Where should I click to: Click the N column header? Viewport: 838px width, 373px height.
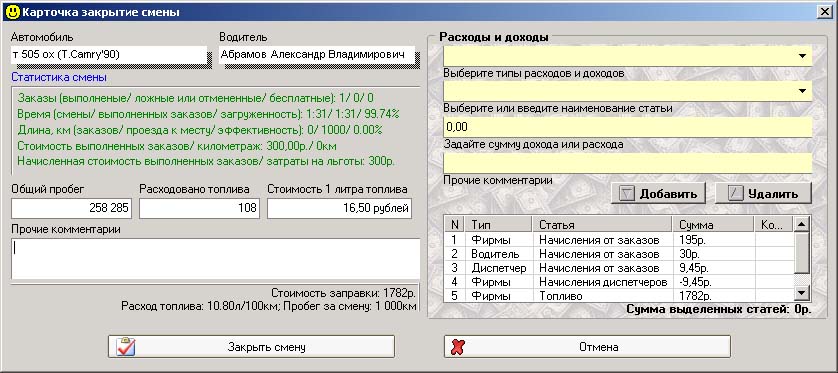(x=455, y=224)
